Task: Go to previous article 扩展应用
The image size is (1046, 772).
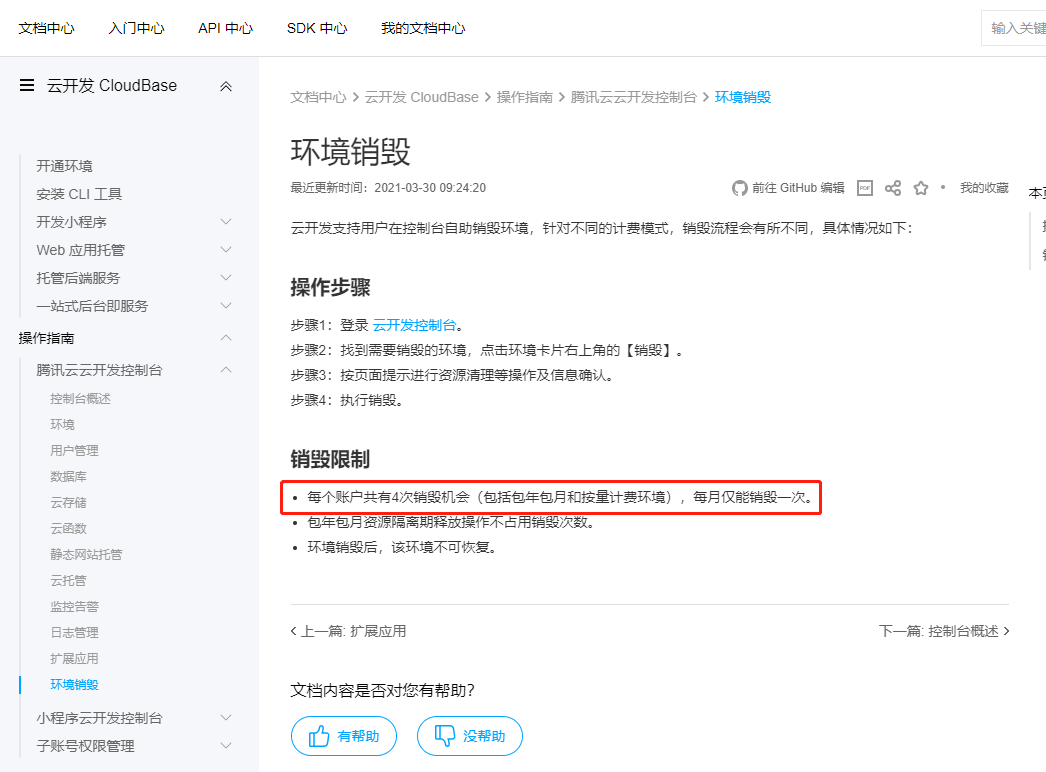Action: pos(348,631)
